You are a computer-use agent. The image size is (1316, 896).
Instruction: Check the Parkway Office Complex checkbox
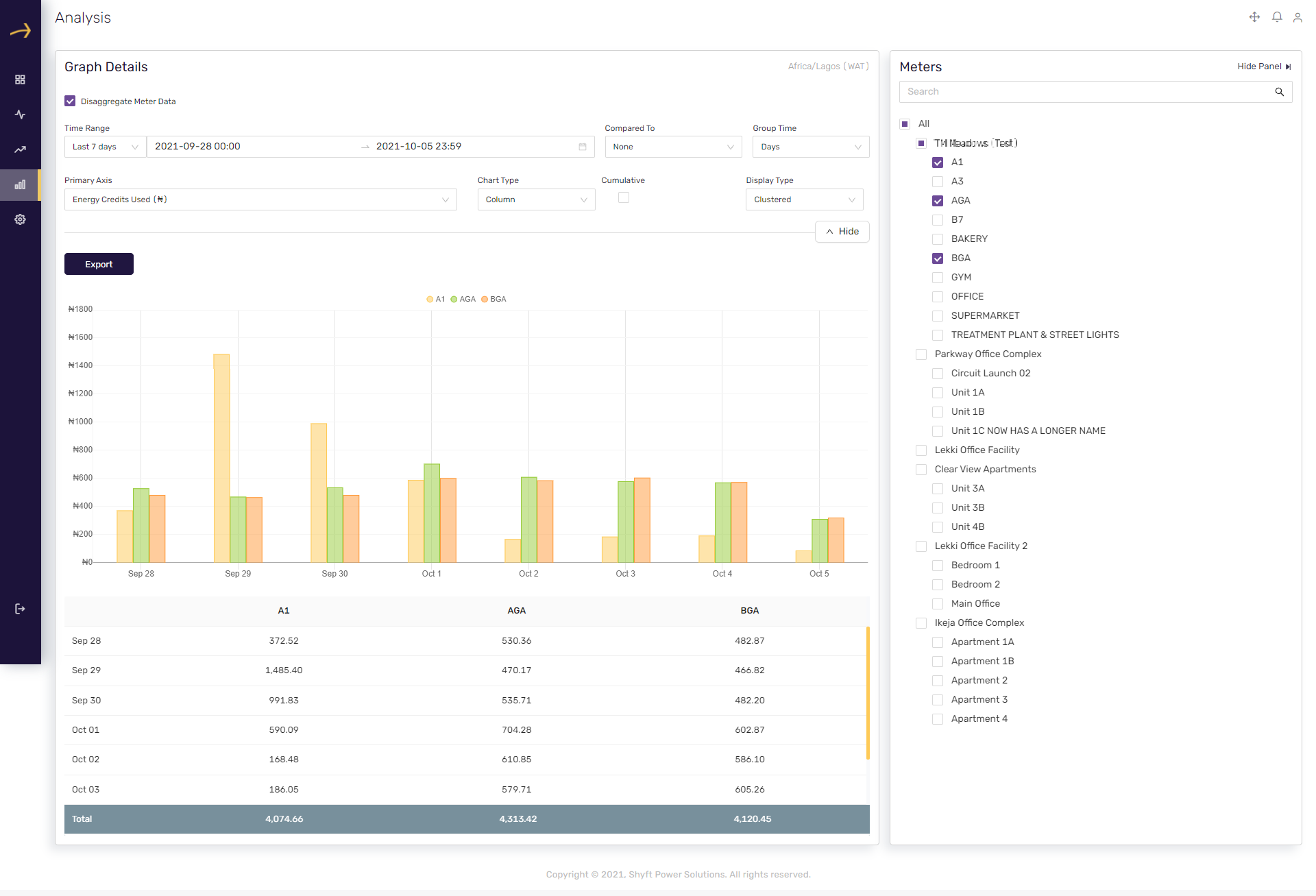[921, 354]
